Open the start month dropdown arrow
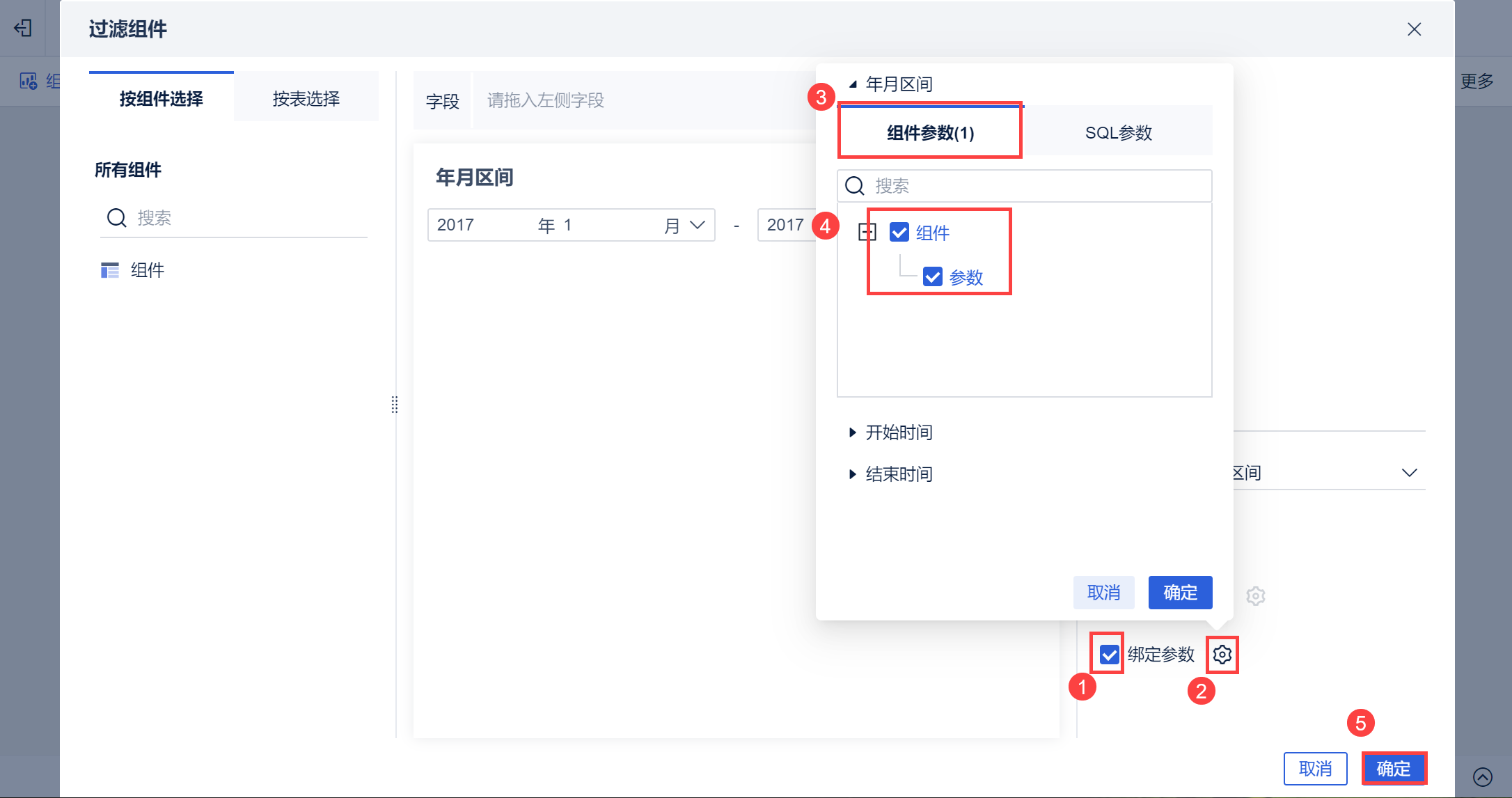This screenshot has width=1512, height=798. tap(698, 225)
